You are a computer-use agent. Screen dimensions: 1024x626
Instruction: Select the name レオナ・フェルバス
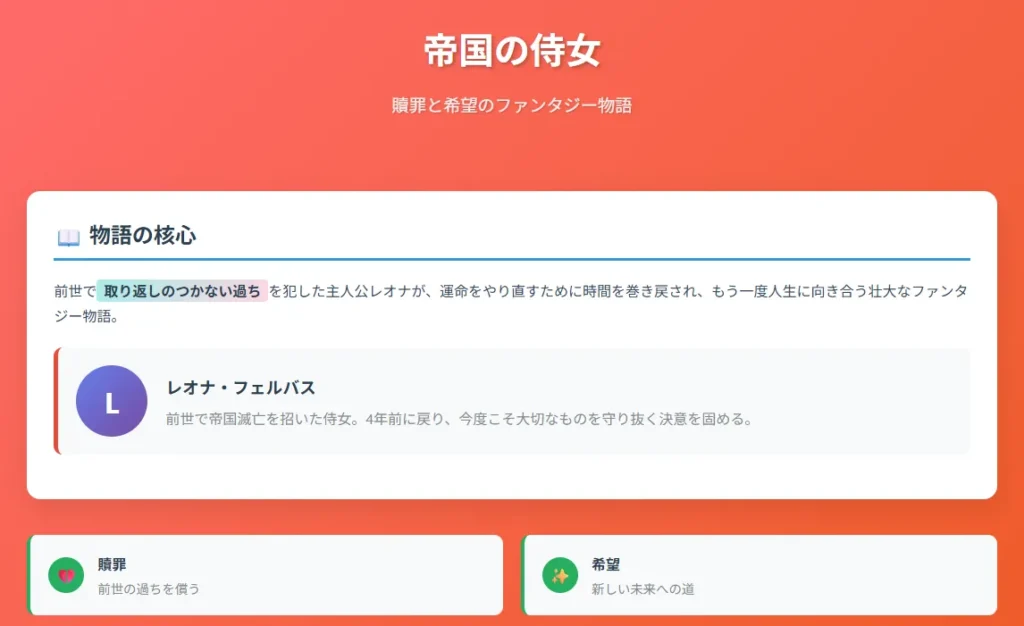pyautogui.click(x=241, y=388)
